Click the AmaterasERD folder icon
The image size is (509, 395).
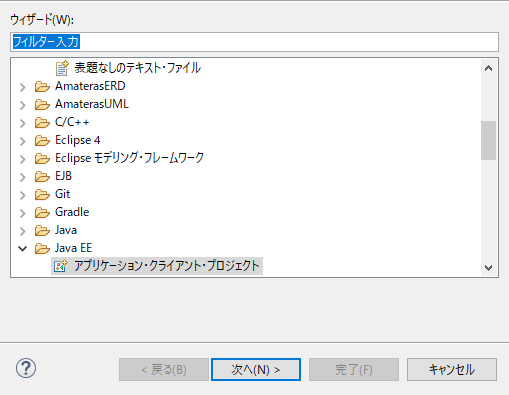(42, 86)
